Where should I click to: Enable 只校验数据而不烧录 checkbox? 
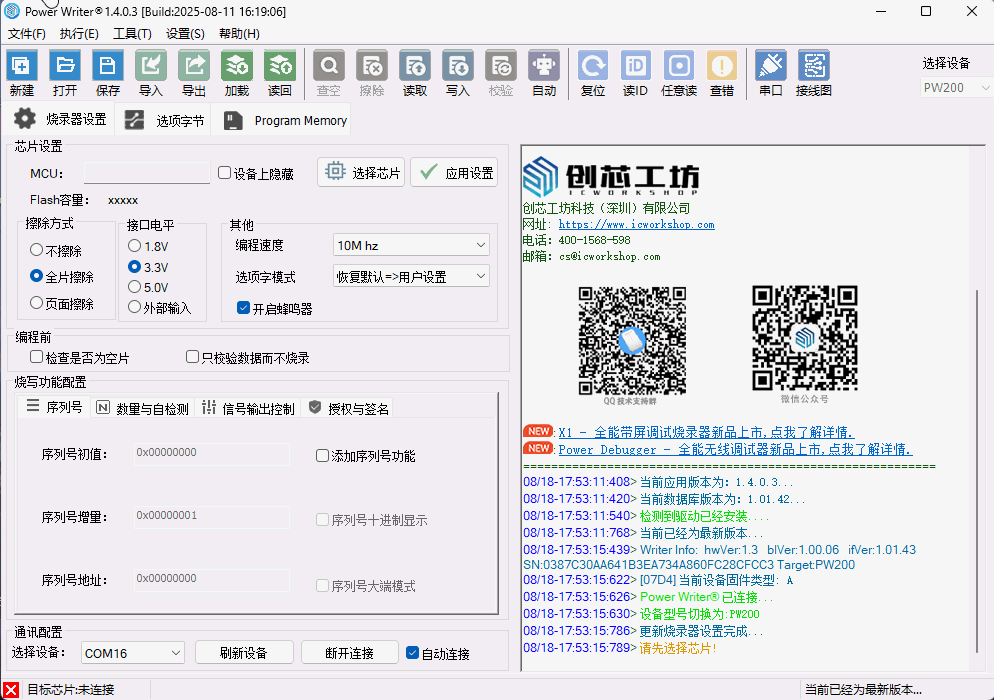click(x=192, y=357)
